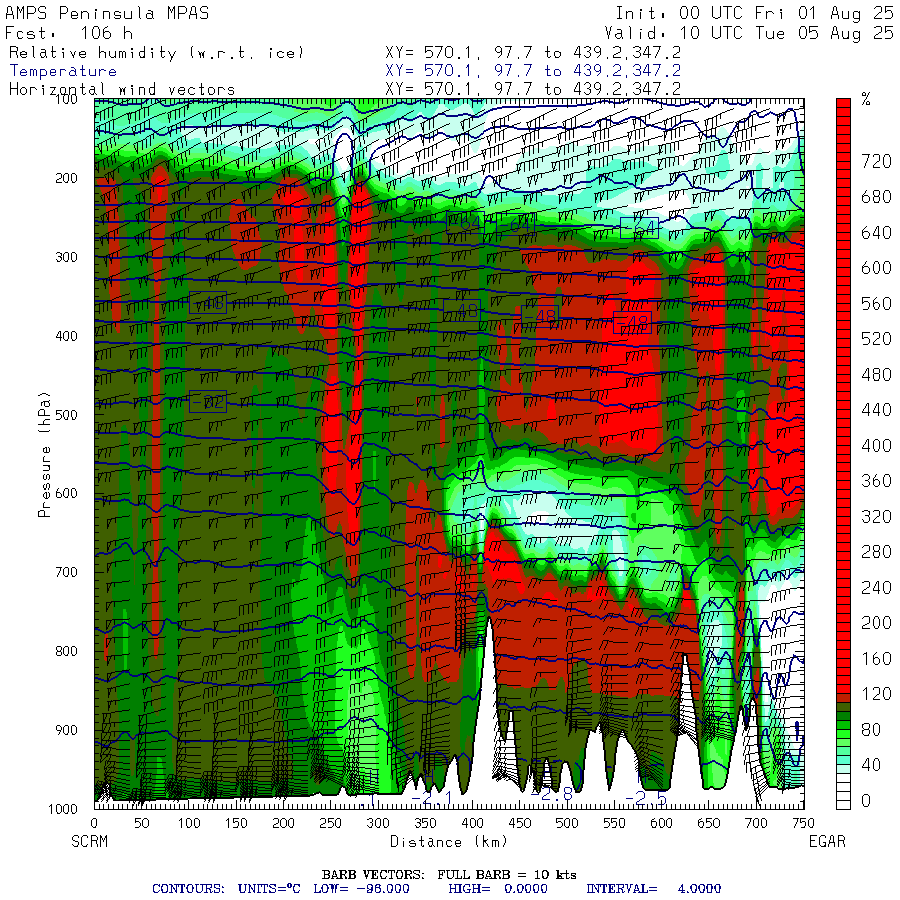Click the 40 label on the color bar
Image resolution: width=900 pixels, height=900 pixels.
click(871, 765)
